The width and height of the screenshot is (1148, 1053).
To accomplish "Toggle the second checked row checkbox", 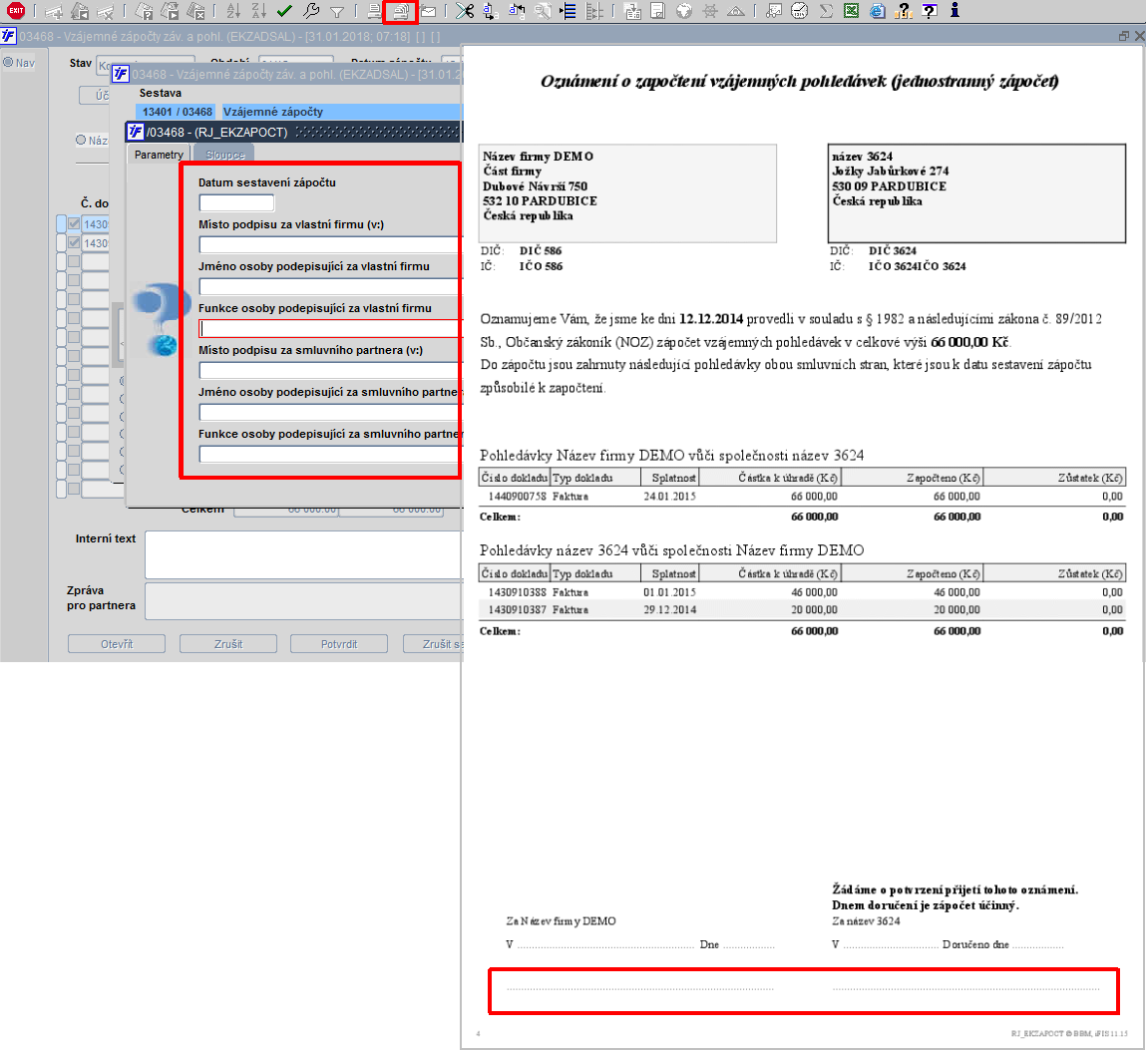I will click(x=74, y=242).
